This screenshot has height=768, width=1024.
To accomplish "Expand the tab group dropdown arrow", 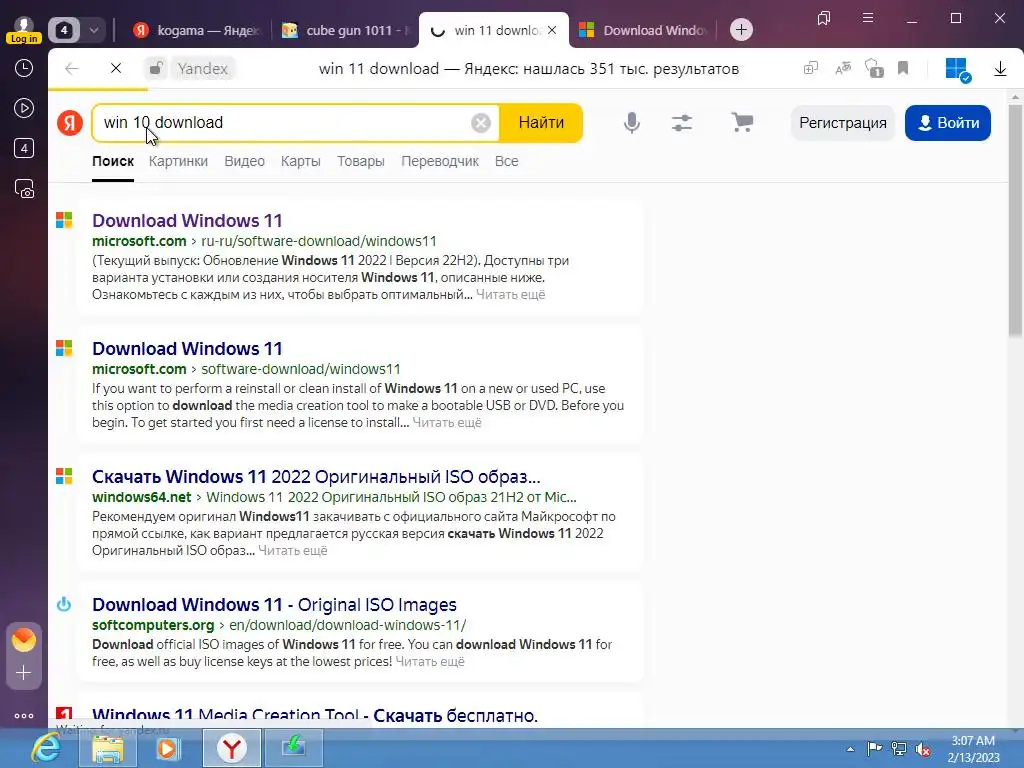I will coord(93,30).
